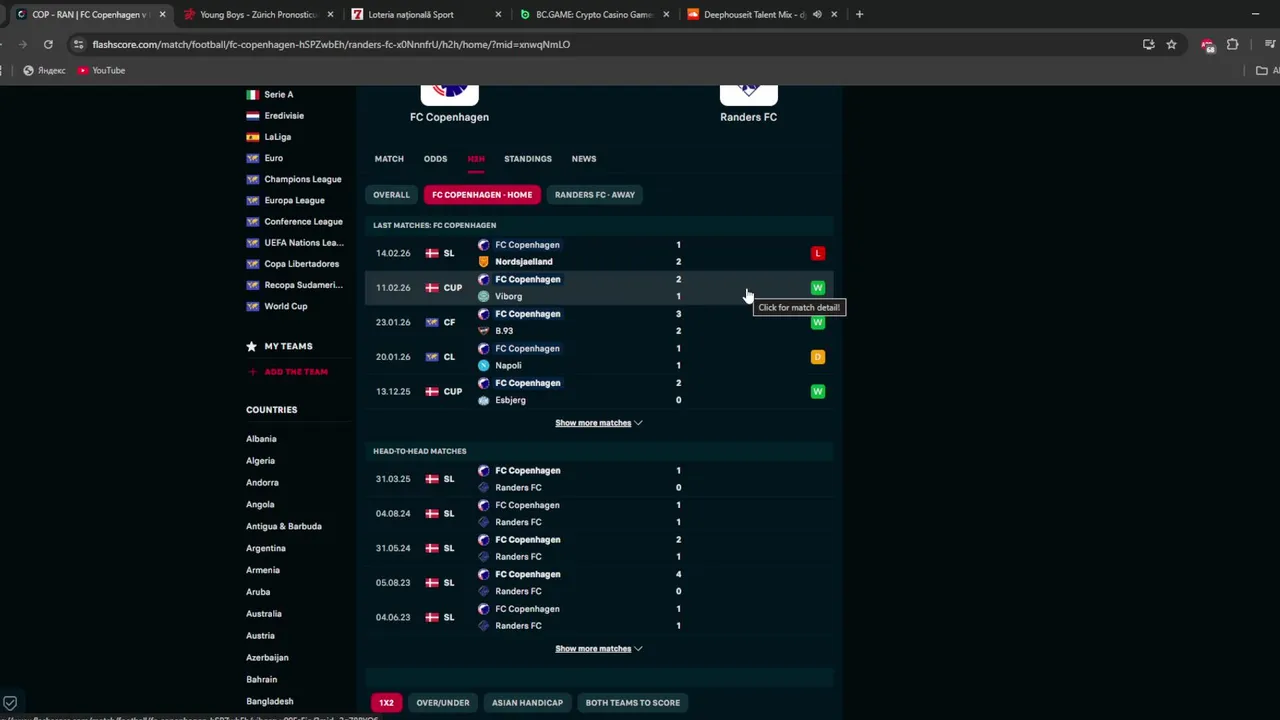Viewport: 1280px width, 720px height.
Task: Click the green W badge for B.93 match
Action: (817, 322)
